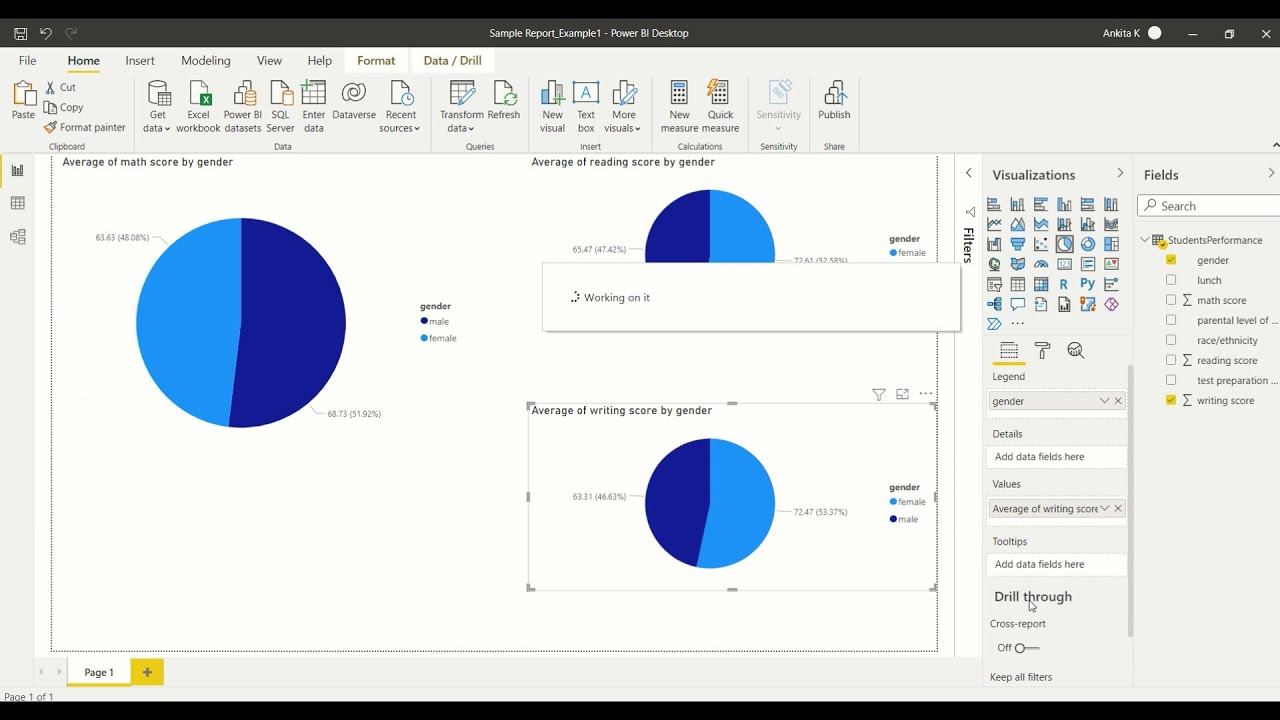Open the More visuals dropdown
Image resolution: width=1280 pixels, height=720 pixels.
coord(623,121)
